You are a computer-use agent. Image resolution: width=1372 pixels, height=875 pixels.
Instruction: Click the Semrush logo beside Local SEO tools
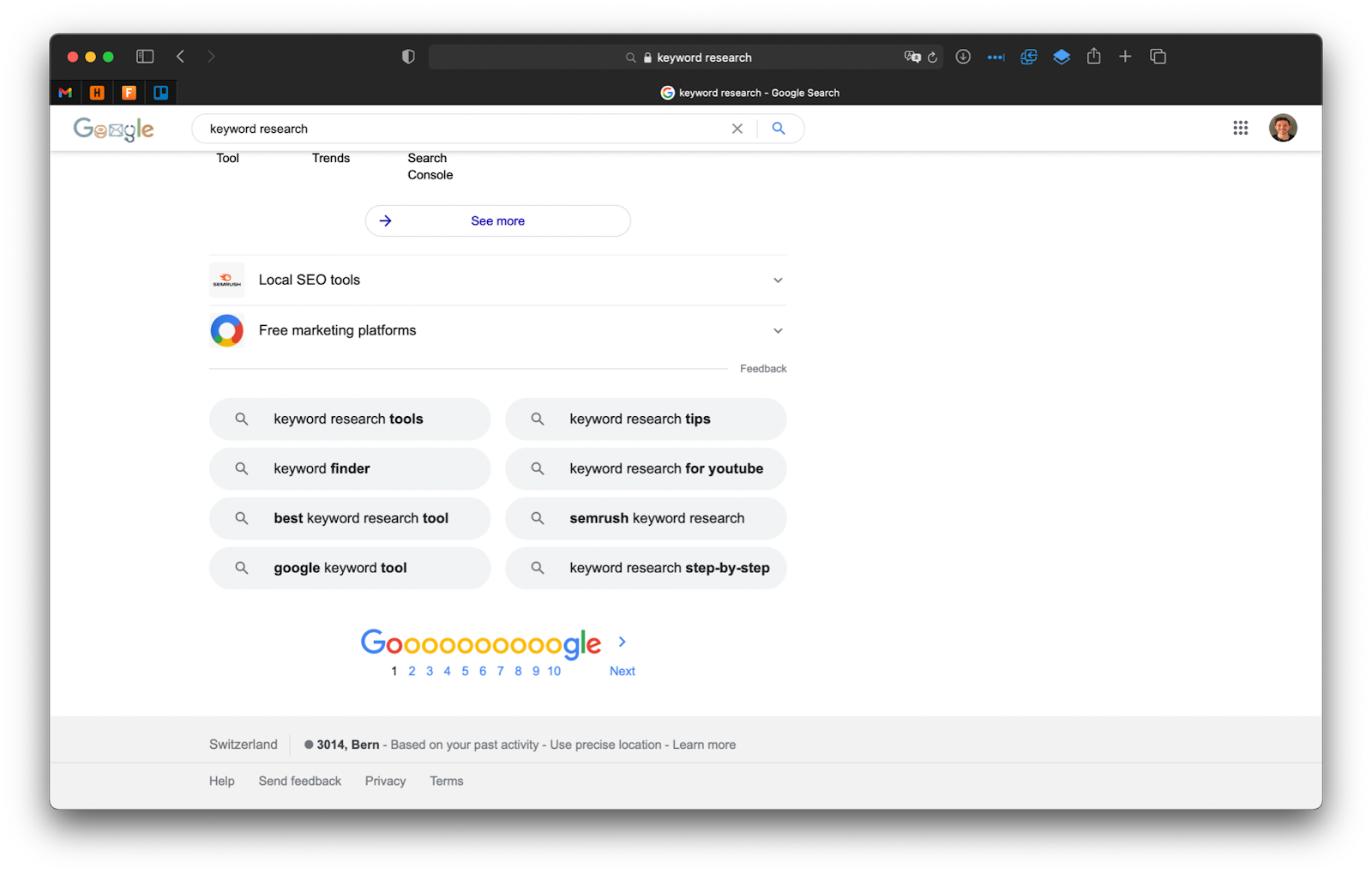[x=227, y=281]
